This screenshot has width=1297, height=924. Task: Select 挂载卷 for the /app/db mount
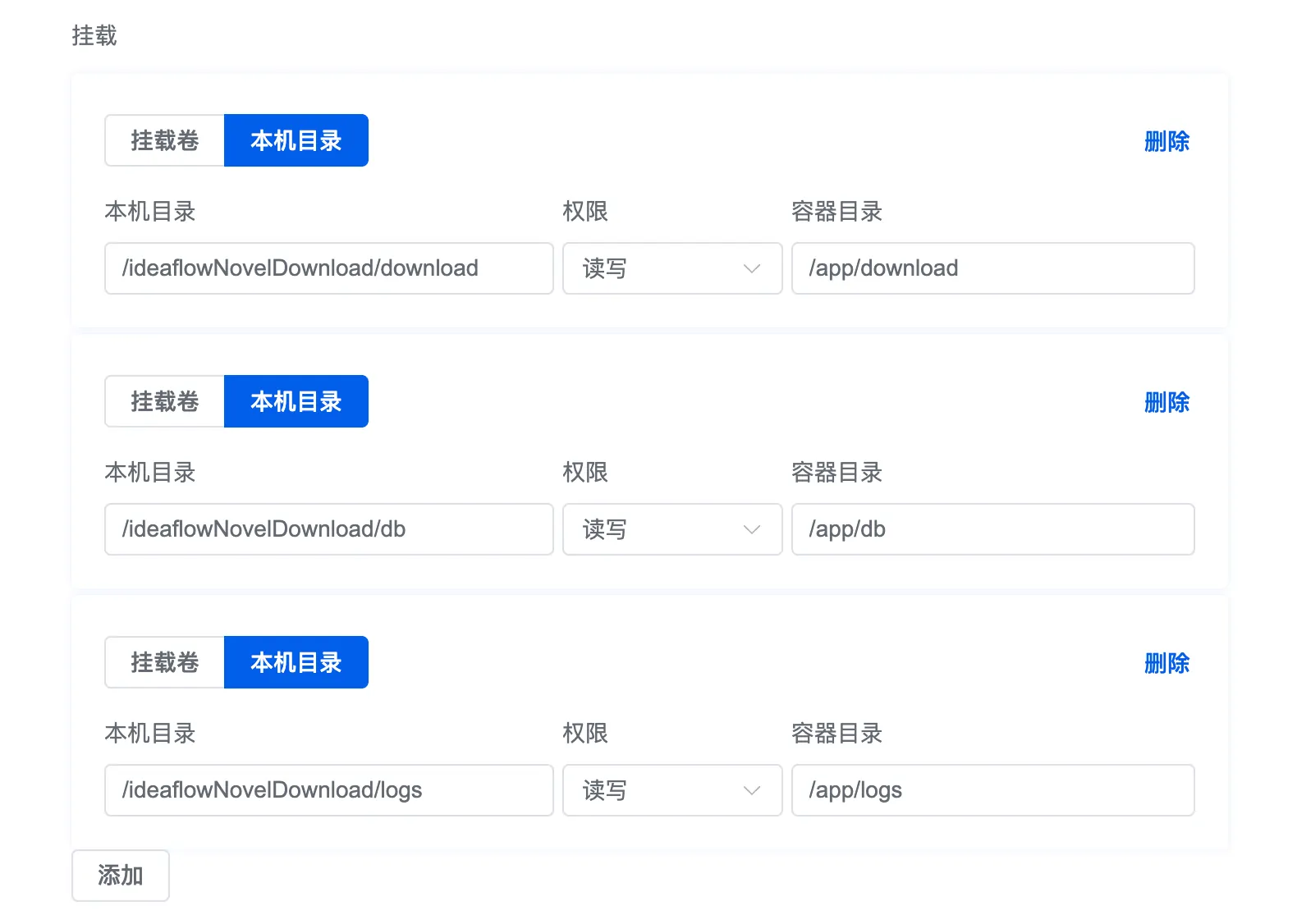click(x=164, y=401)
